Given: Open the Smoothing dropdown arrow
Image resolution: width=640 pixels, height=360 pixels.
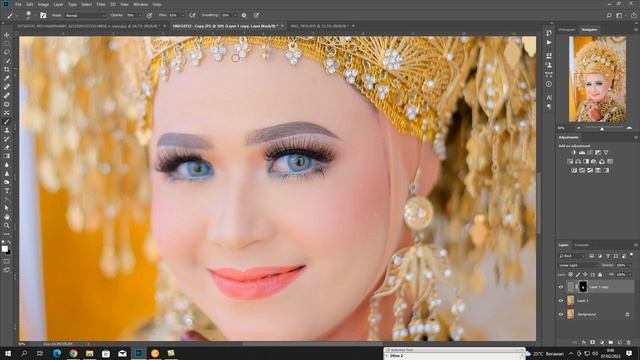Looking at the screenshot, I should coord(236,15).
